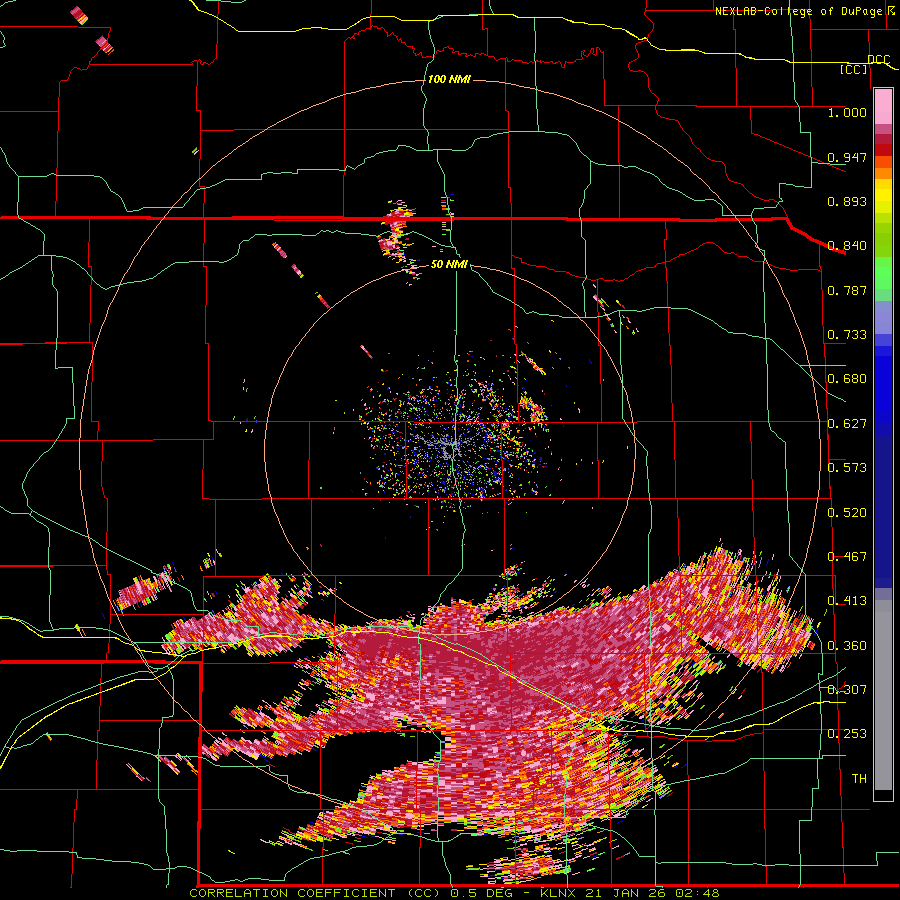The height and width of the screenshot is (900, 900).
Task: Select the 0.253 legend value
Action: [x=847, y=734]
